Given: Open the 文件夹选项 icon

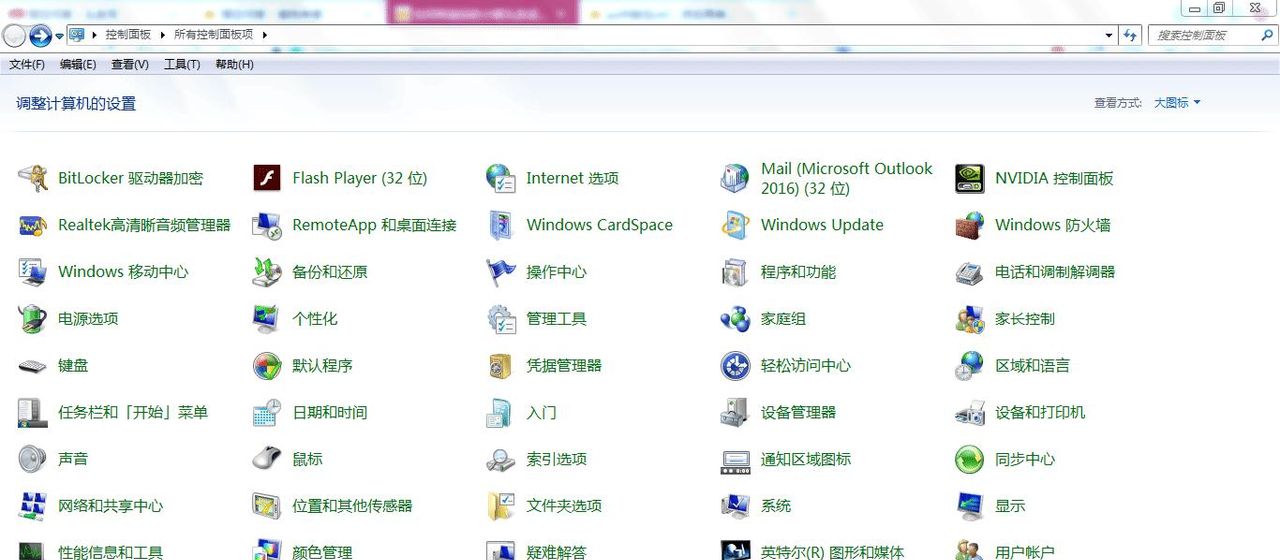Looking at the screenshot, I should coord(501,507).
